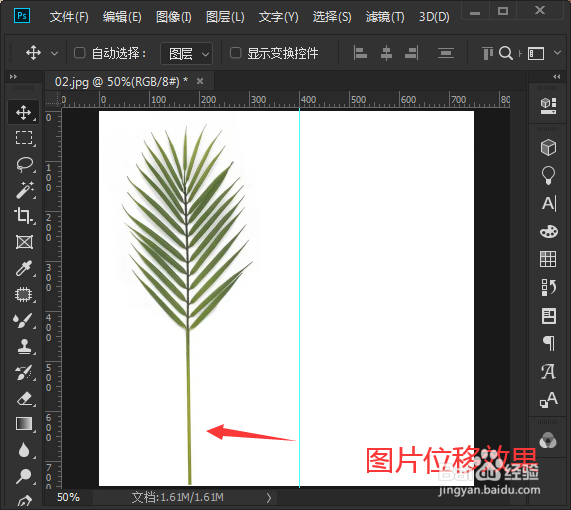
Task: Open the 3D(D) menu
Action: click(434, 17)
